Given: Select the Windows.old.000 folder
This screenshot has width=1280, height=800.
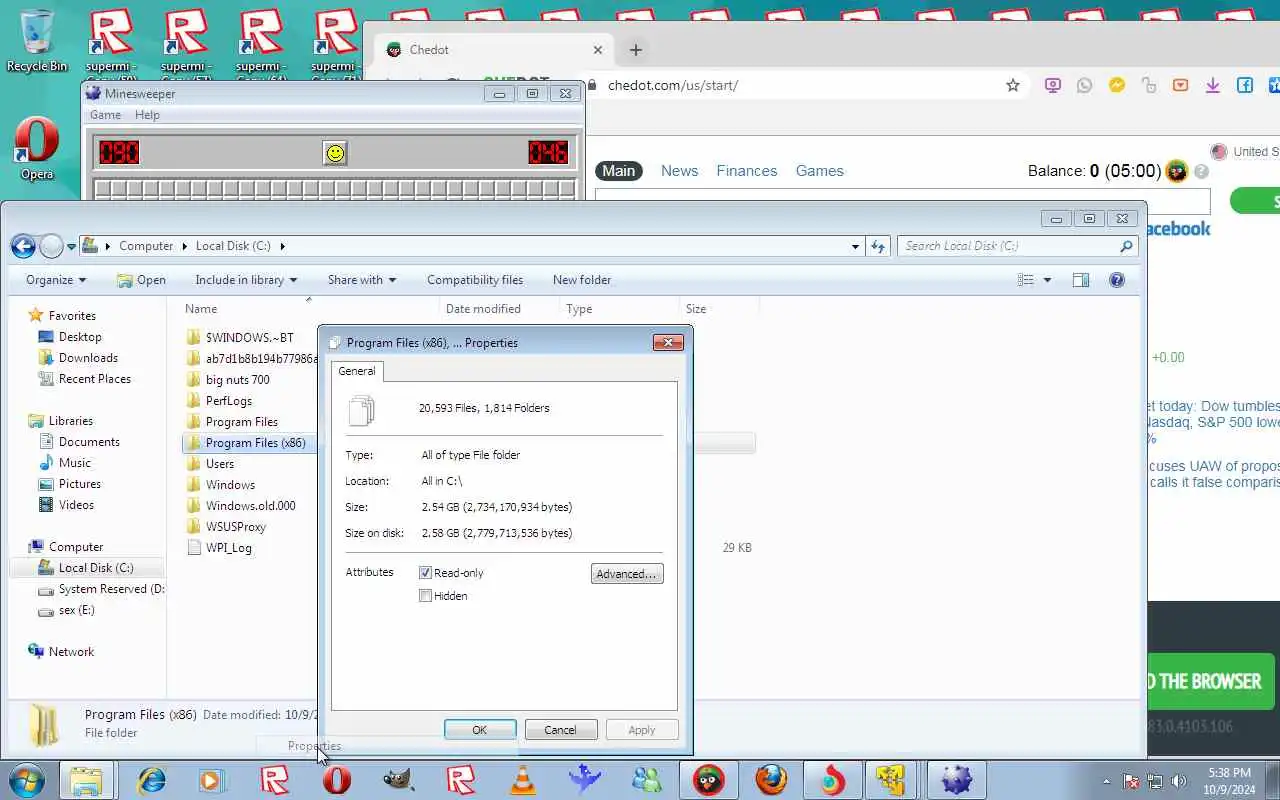Looking at the screenshot, I should (x=250, y=506).
